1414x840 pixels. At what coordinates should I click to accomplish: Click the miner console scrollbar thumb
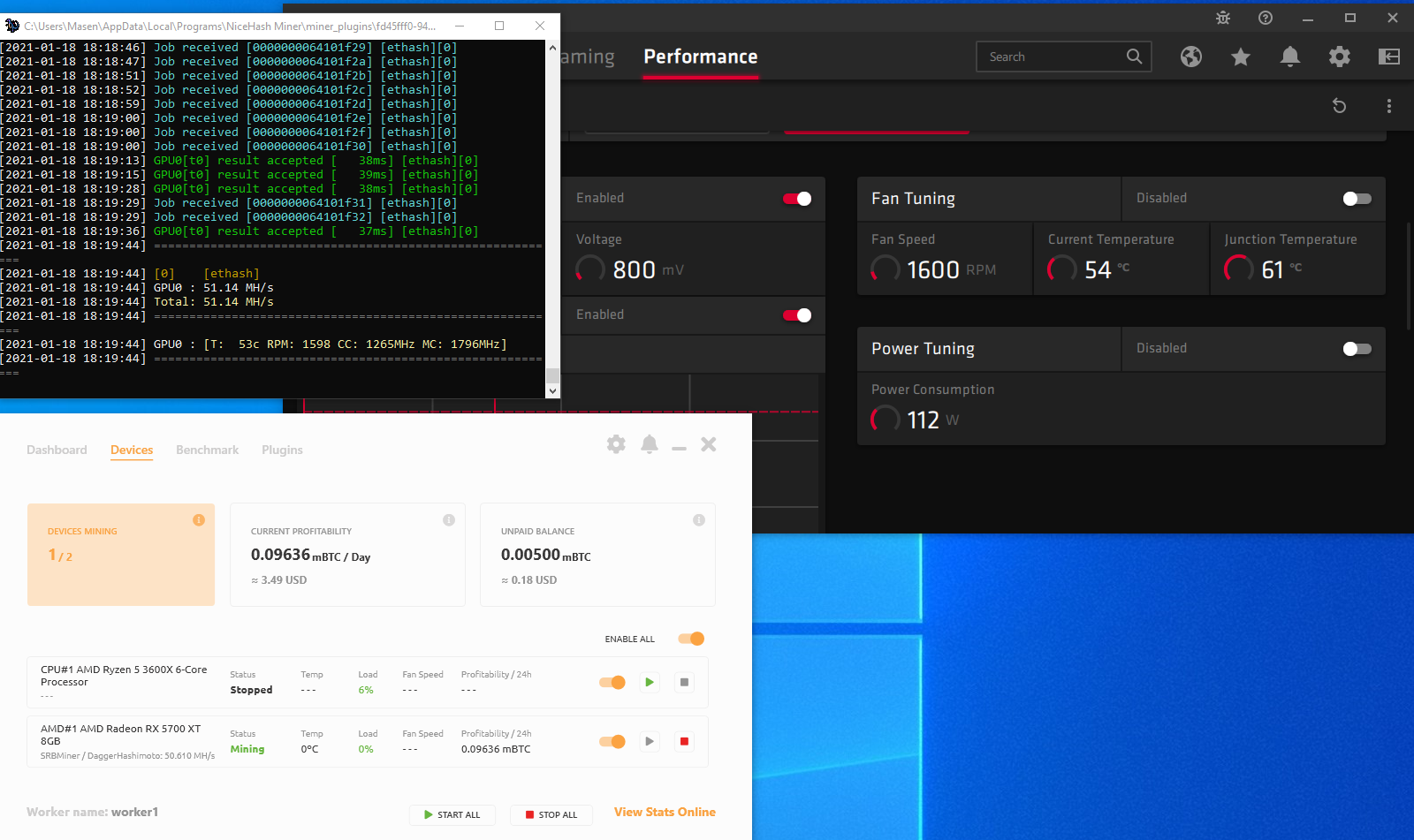tap(552, 375)
